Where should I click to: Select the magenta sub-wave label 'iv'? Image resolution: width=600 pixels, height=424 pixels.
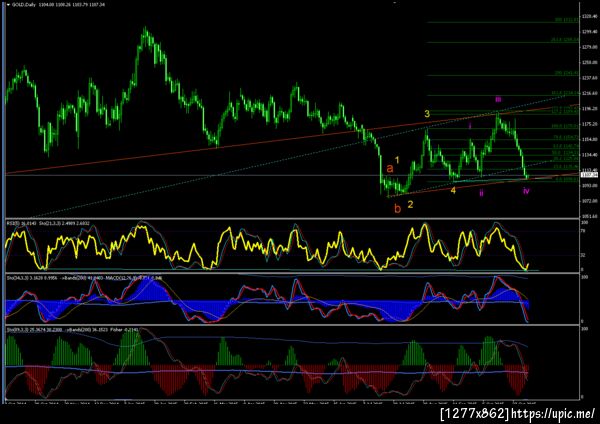pos(527,191)
